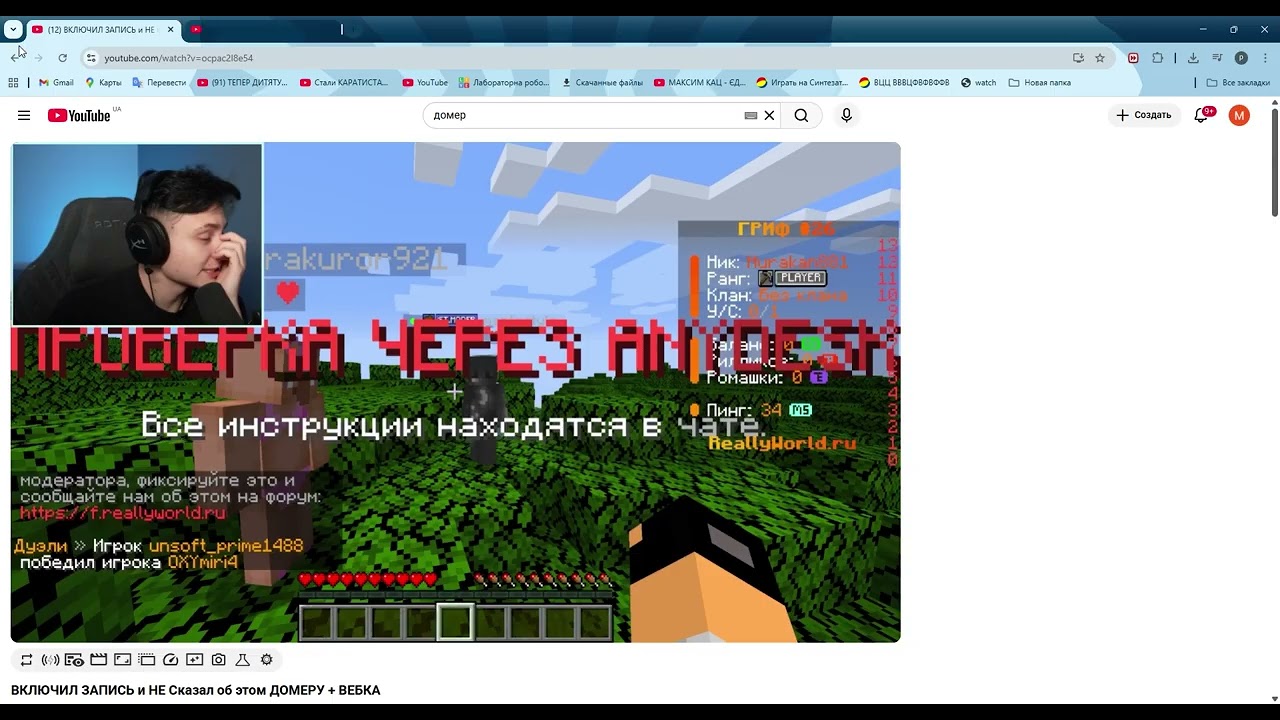
Task: Switch to the second YouTube tab
Action: pos(262,30)
